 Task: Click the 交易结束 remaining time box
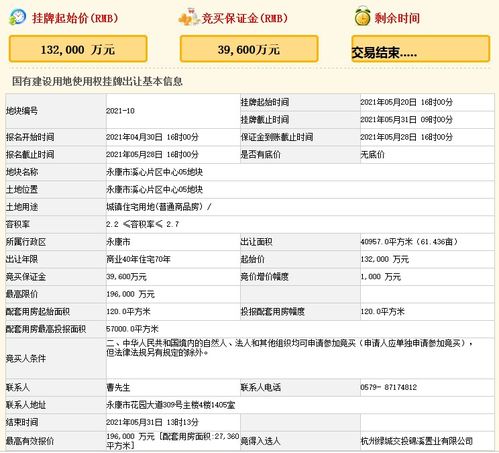[421, 49]
